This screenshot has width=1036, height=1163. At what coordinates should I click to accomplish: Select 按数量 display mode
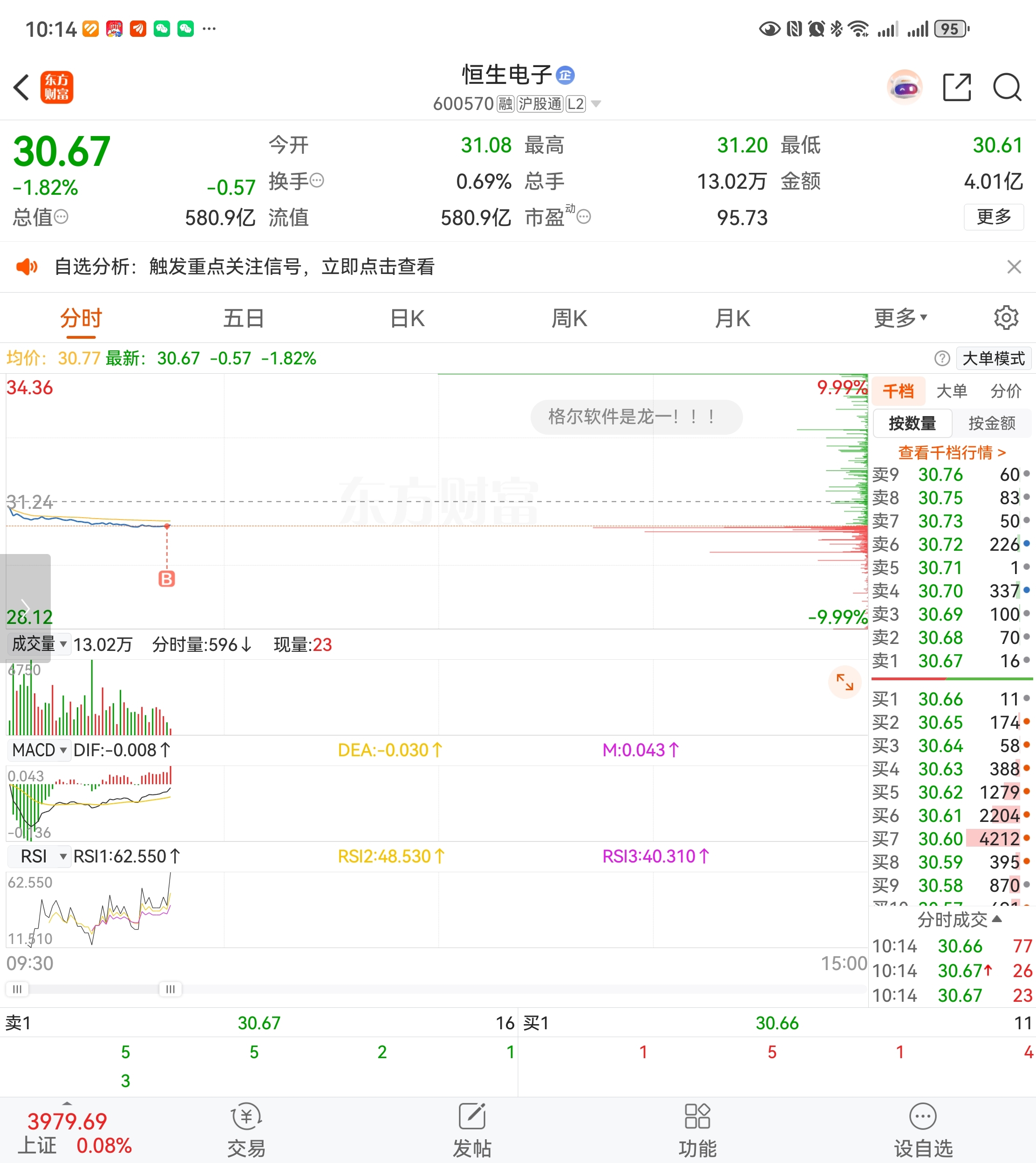(912, 423)
